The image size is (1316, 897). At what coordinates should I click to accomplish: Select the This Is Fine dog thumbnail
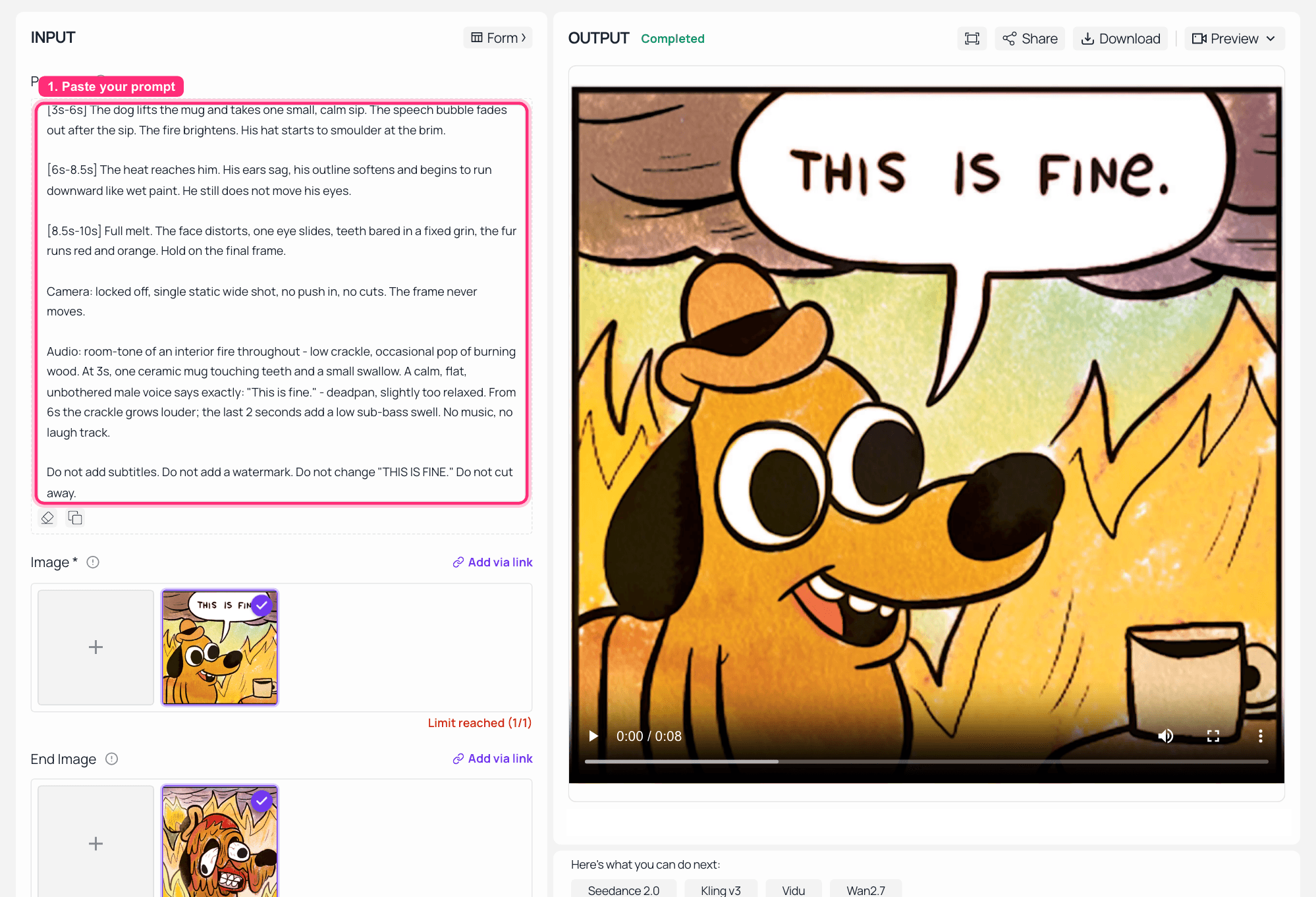click(x=219, y=647)
